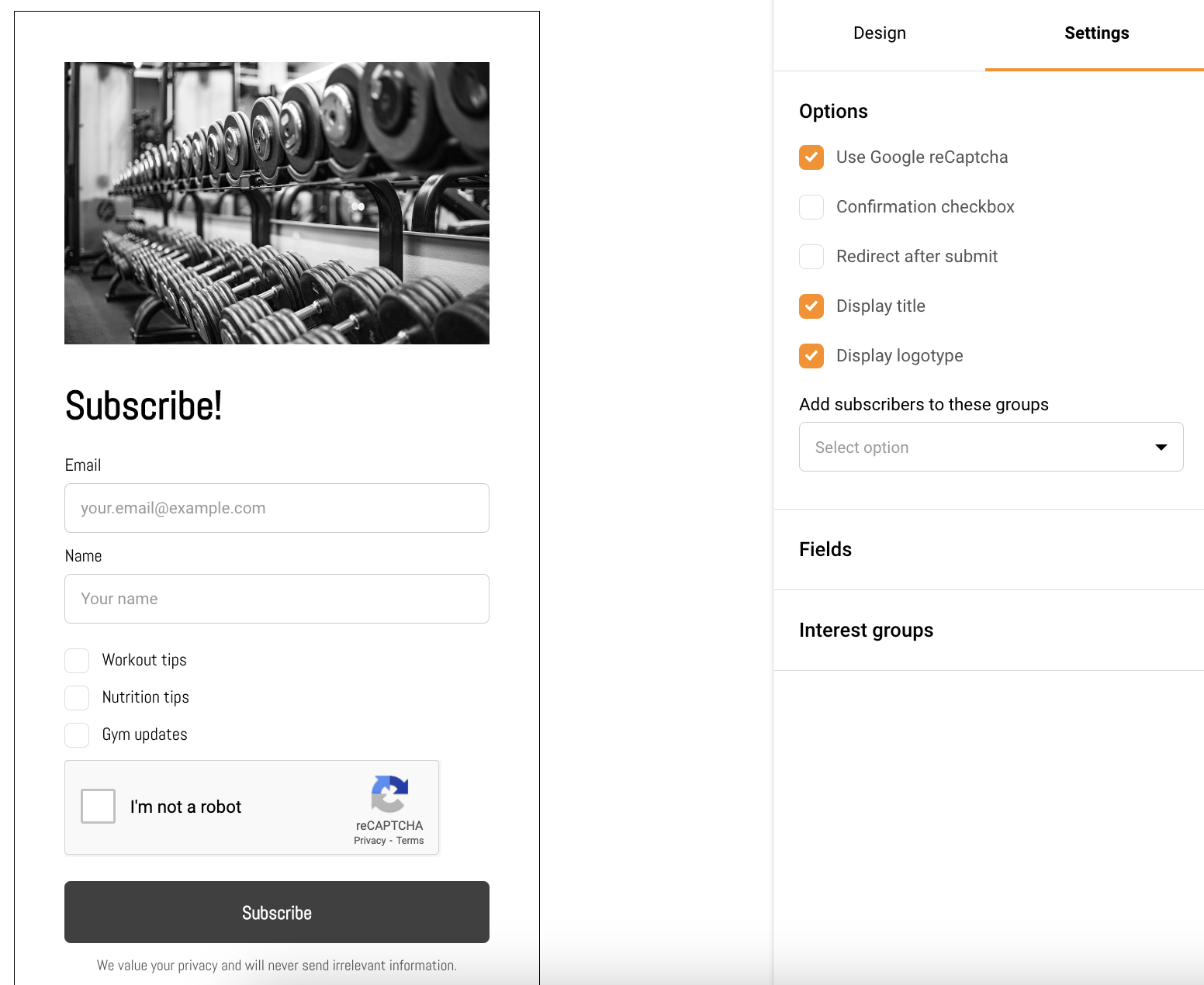Image resolution: width=1204 pixels, height=985 pixels.
Task: Enable the Confirmation checkbox option
Action: tap(811, 207)
